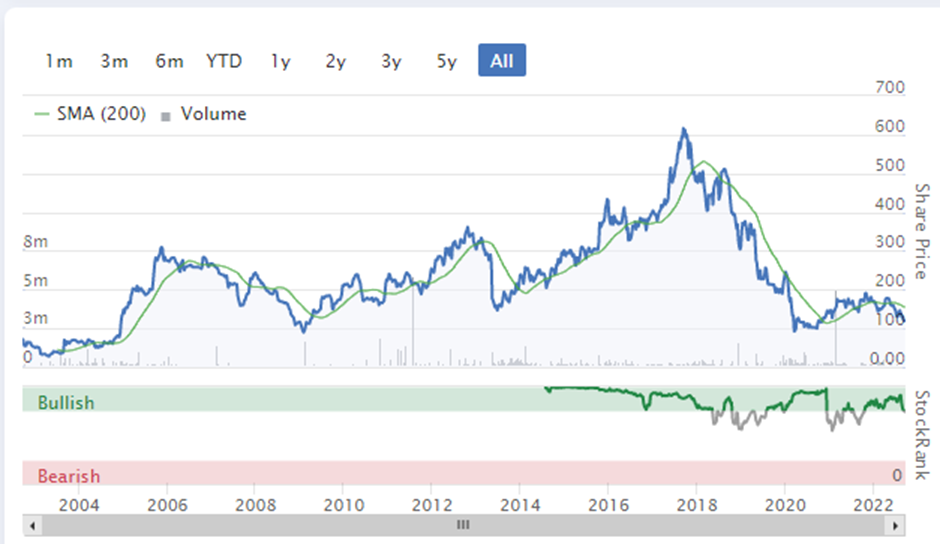Image resolution: width=940 pixels, height=544 pixels.
Task: Select the 1m time range
Action: tap(59, 61)
